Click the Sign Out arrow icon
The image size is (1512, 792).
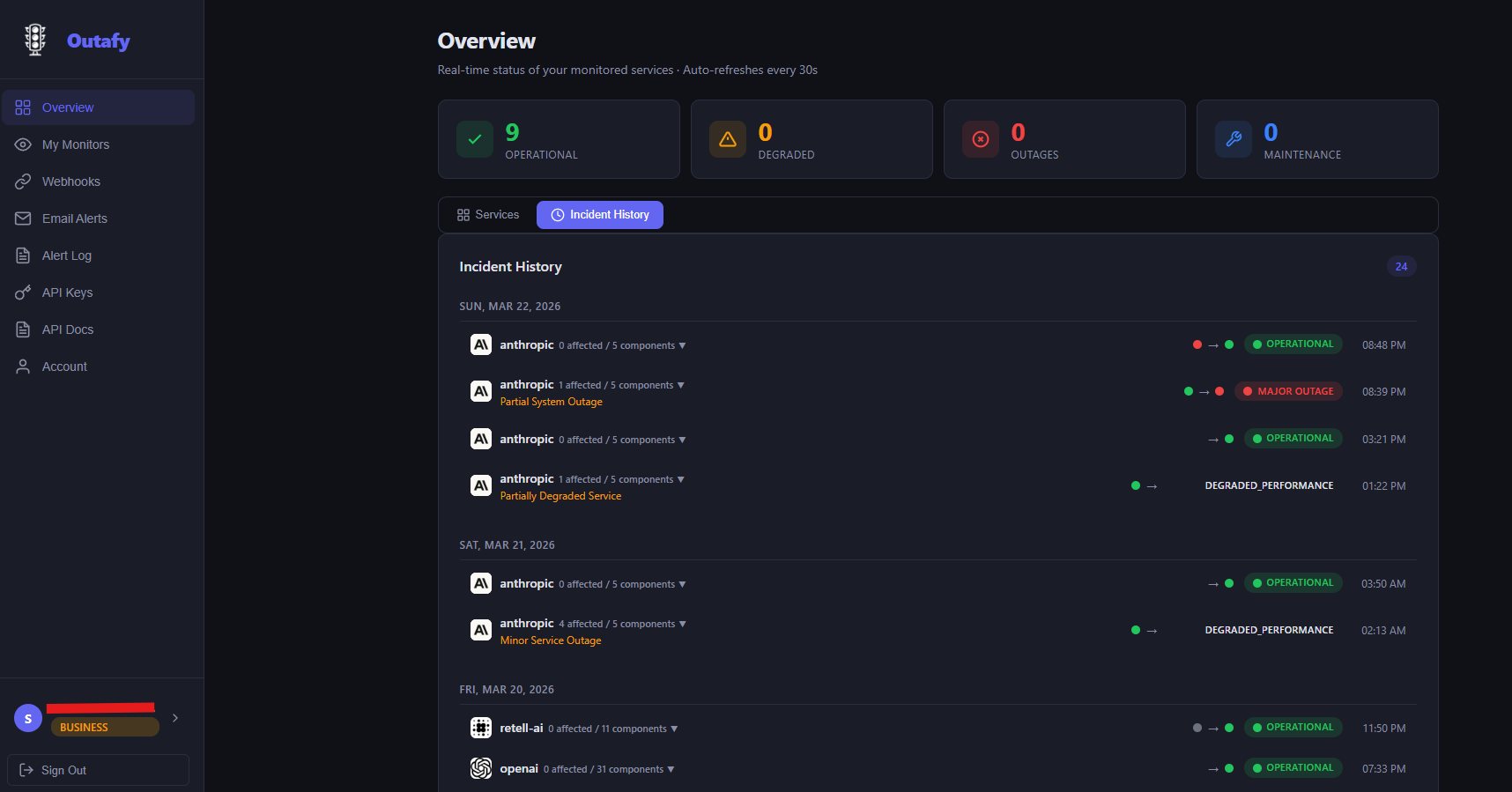point(26,770)
